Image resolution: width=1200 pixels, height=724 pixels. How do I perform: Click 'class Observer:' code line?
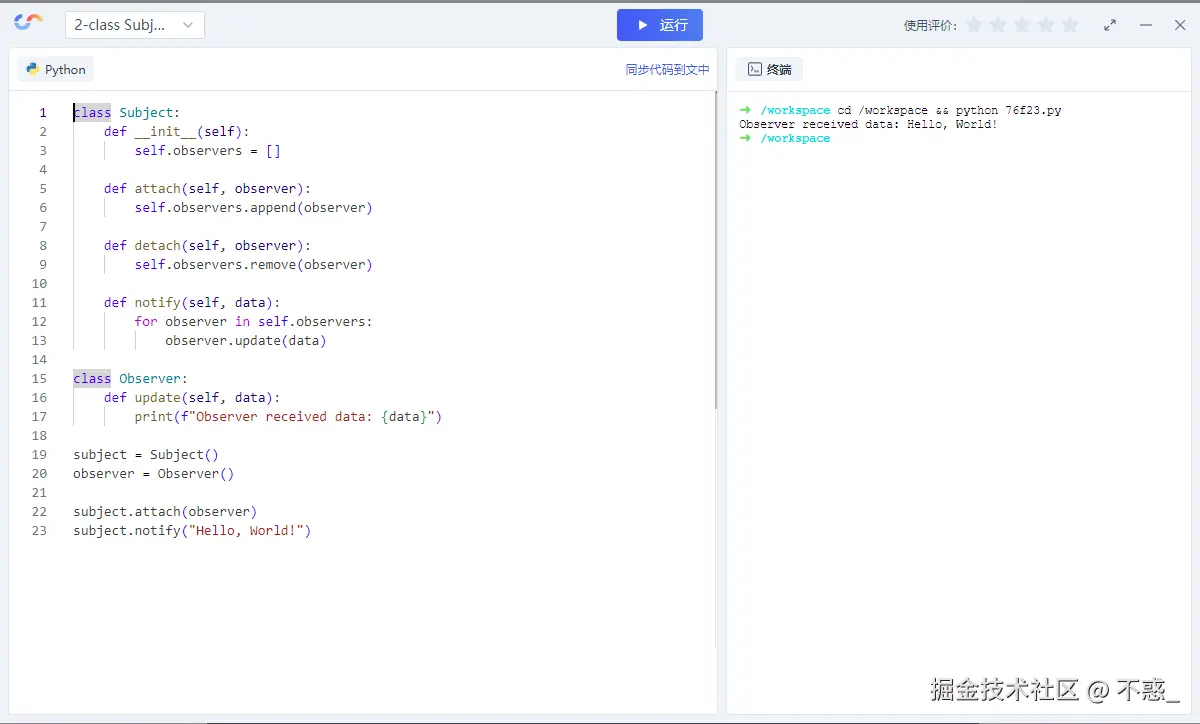pos(130,379)
